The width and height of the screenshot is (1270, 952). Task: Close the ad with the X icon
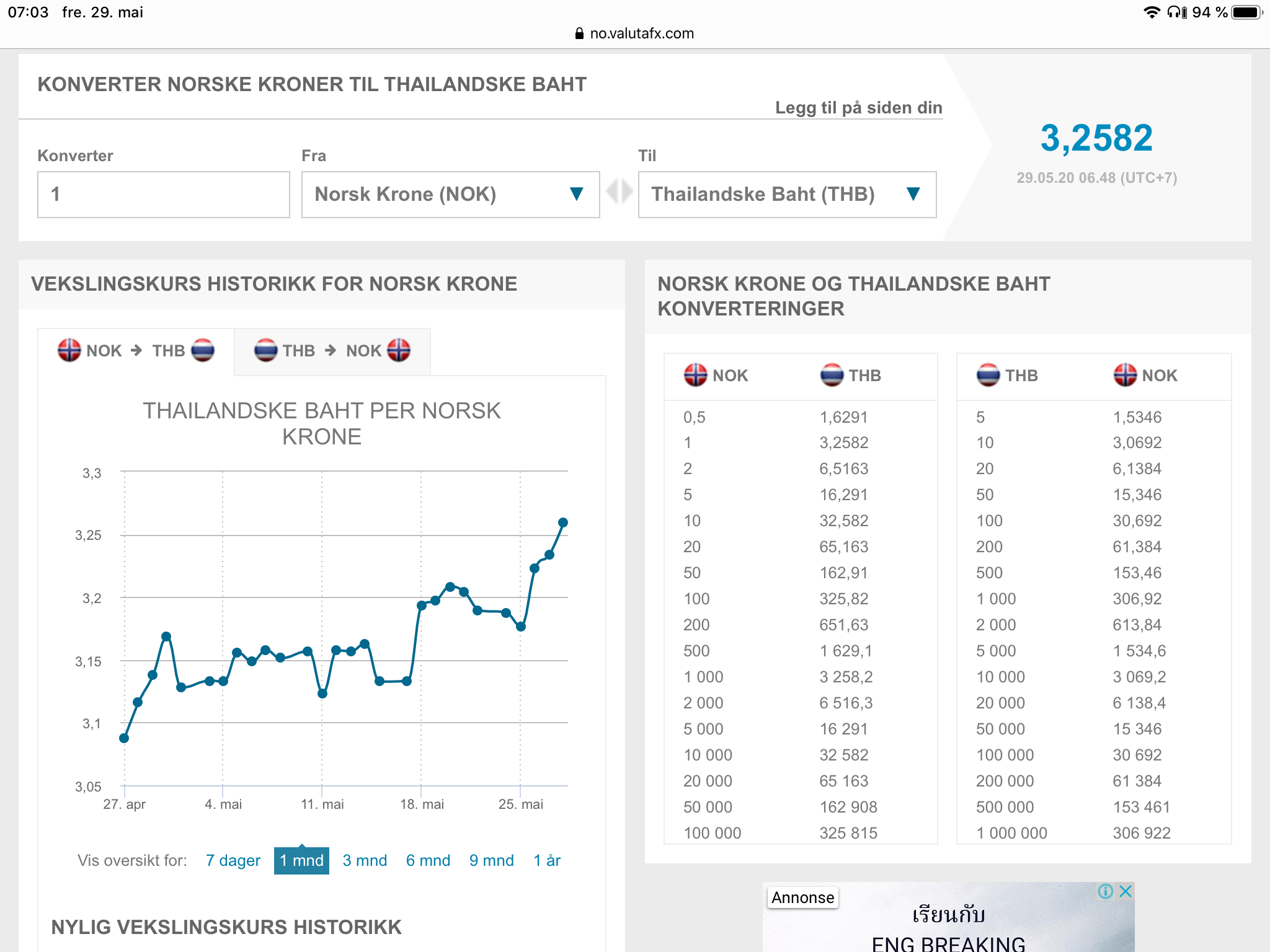point(1126,891)
